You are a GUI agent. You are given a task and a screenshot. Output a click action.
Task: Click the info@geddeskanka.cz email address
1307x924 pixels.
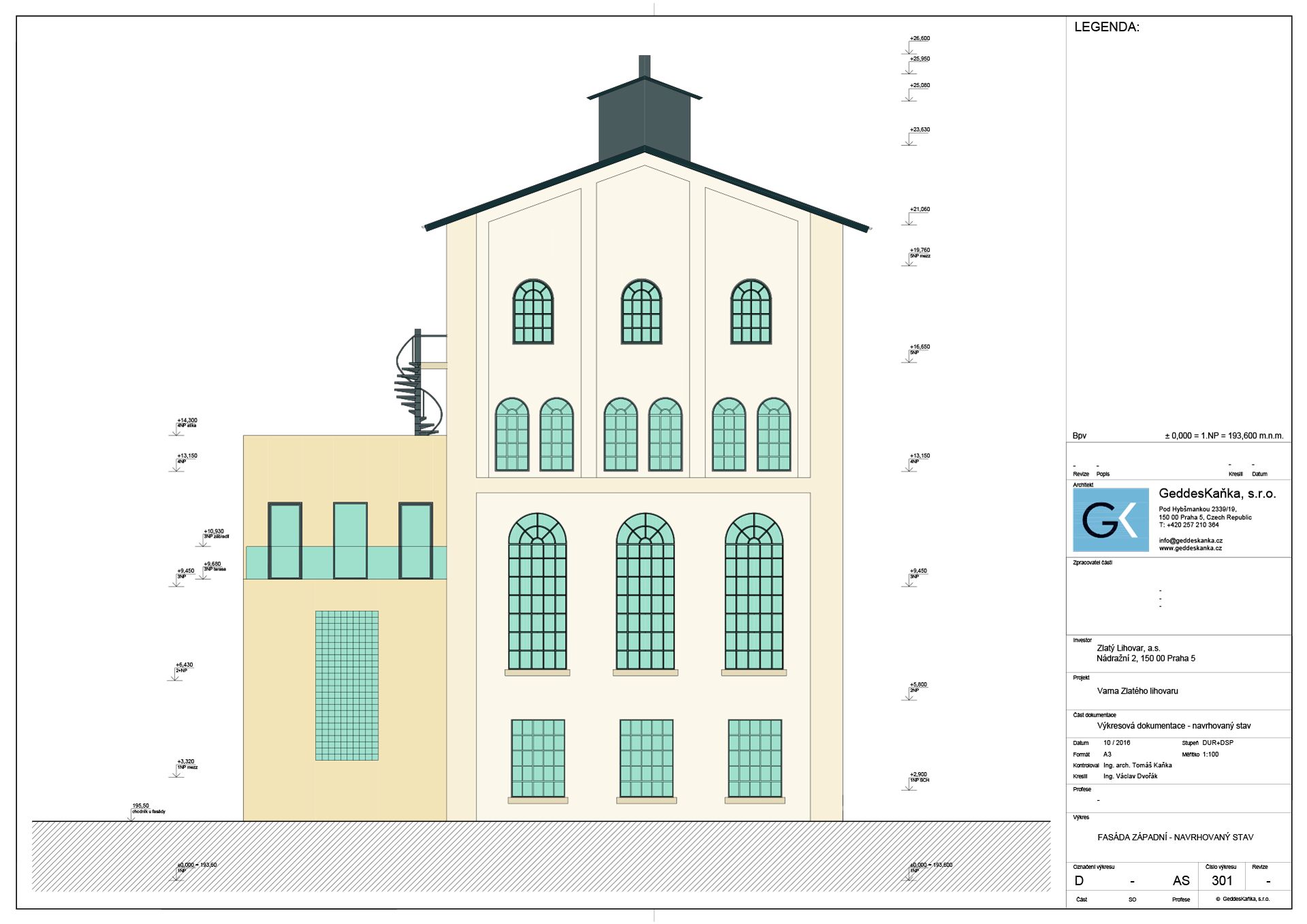(1191, 541)
